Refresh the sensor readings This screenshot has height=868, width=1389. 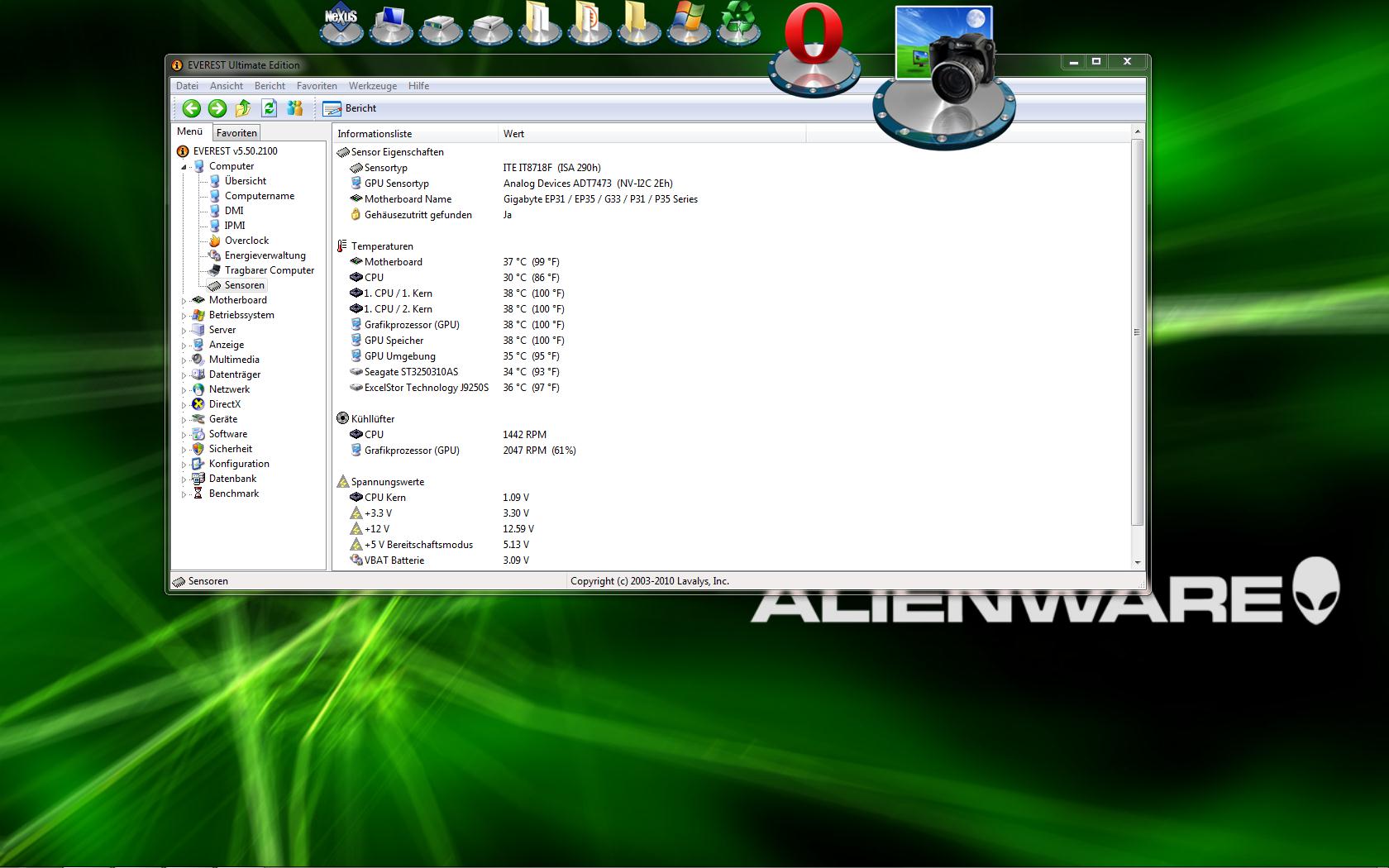269,108
